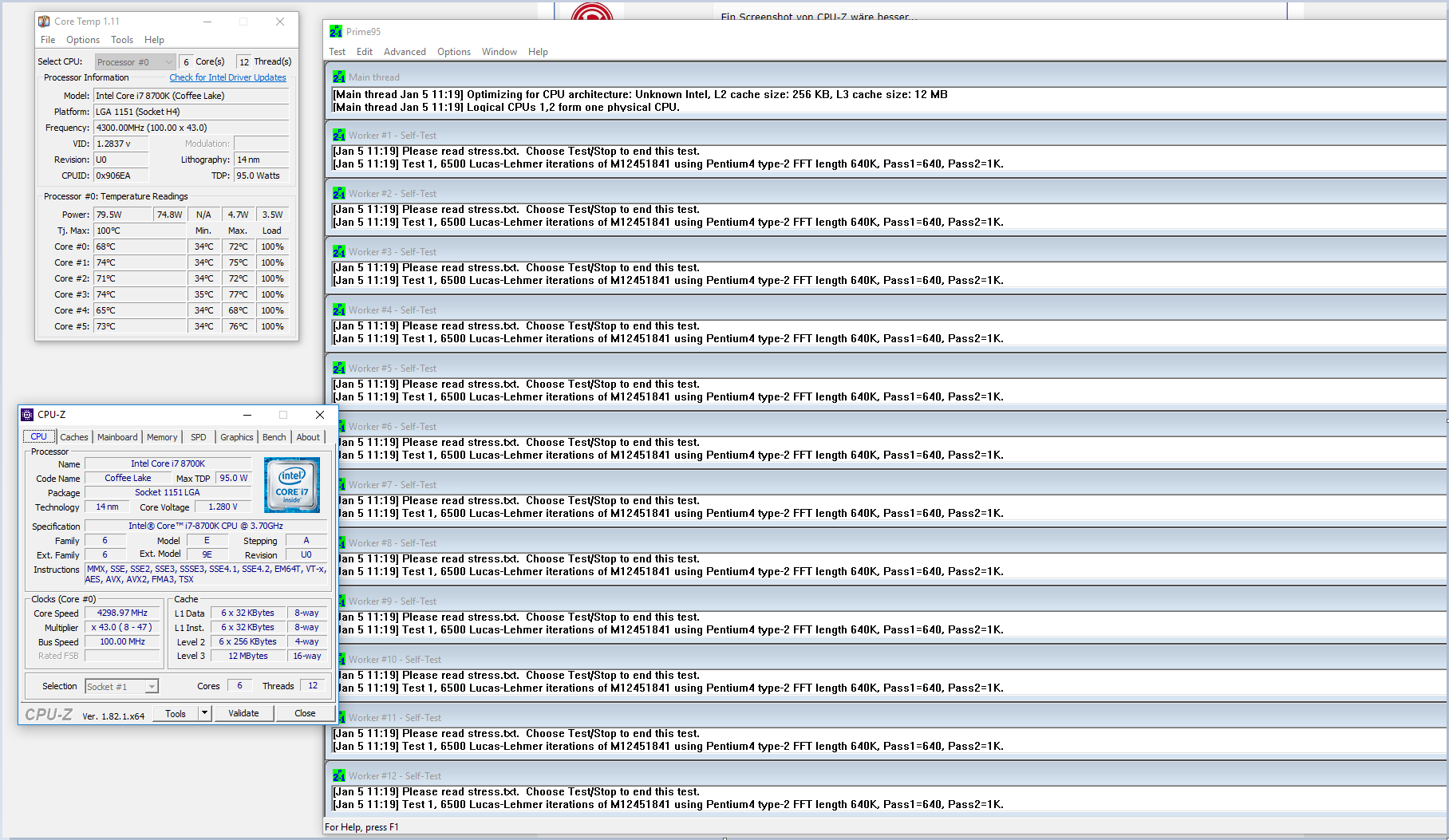Click the Prime95 application icon in title bar

[x=336, y=32]
